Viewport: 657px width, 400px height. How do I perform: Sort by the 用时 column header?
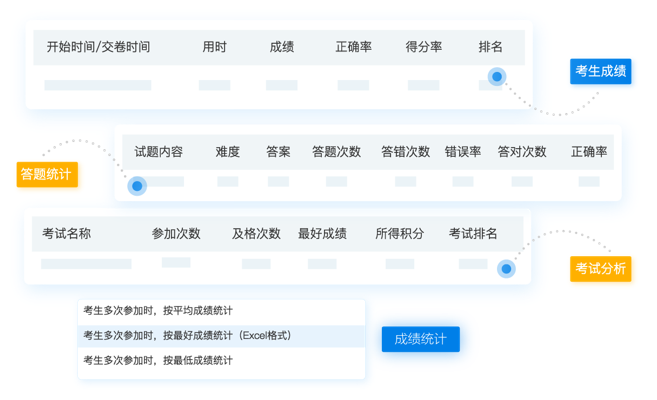(214, 47)
